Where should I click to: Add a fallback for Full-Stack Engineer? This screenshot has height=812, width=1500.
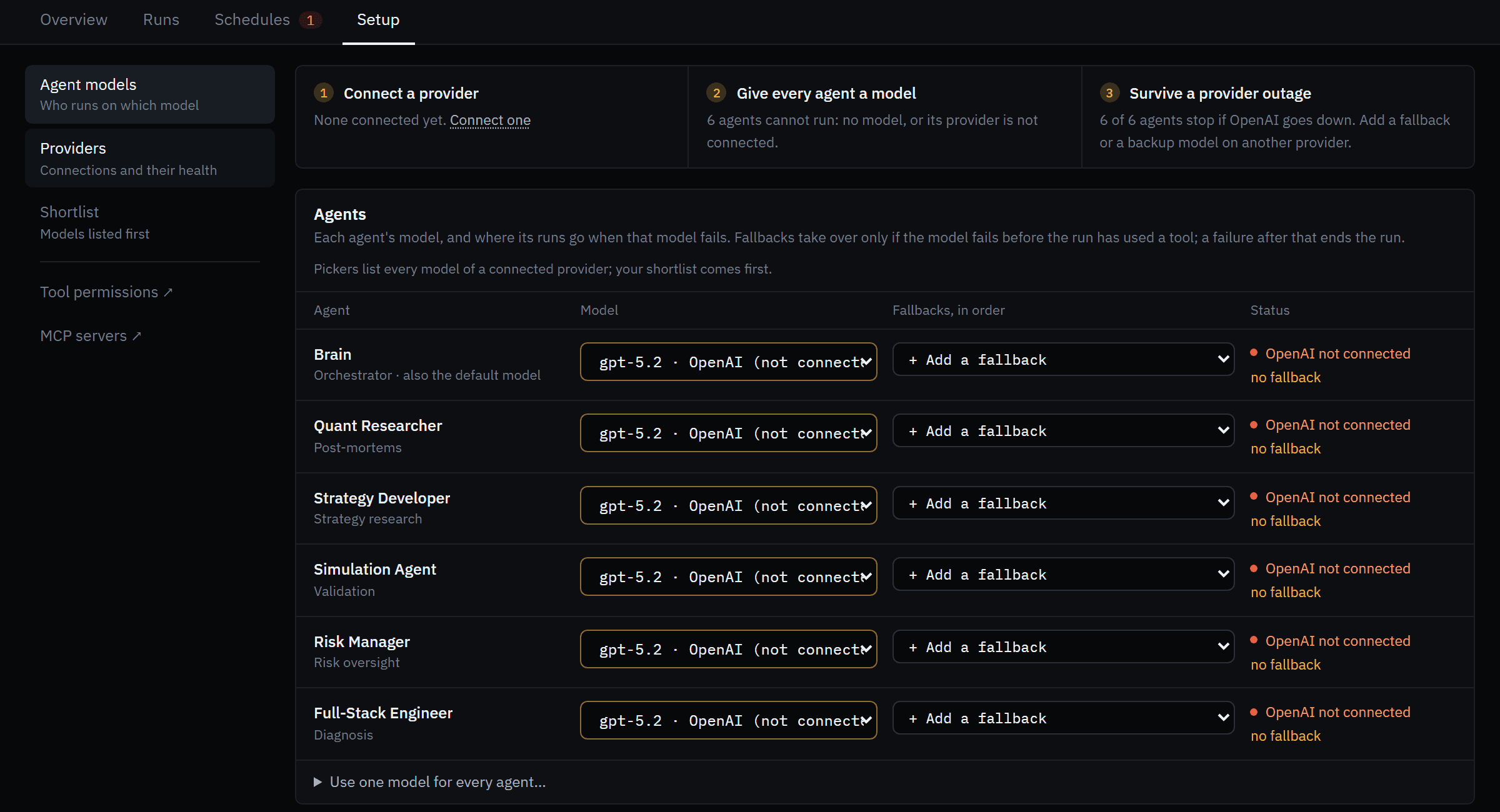[x=1063, y=718]
